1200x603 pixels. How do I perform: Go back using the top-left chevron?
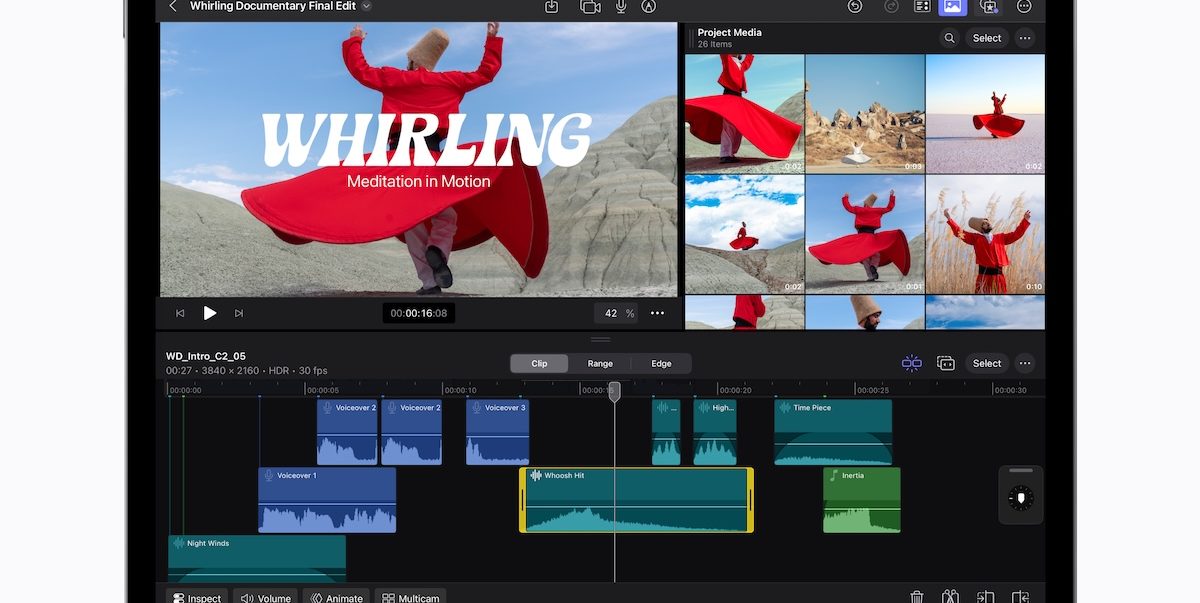173,6
